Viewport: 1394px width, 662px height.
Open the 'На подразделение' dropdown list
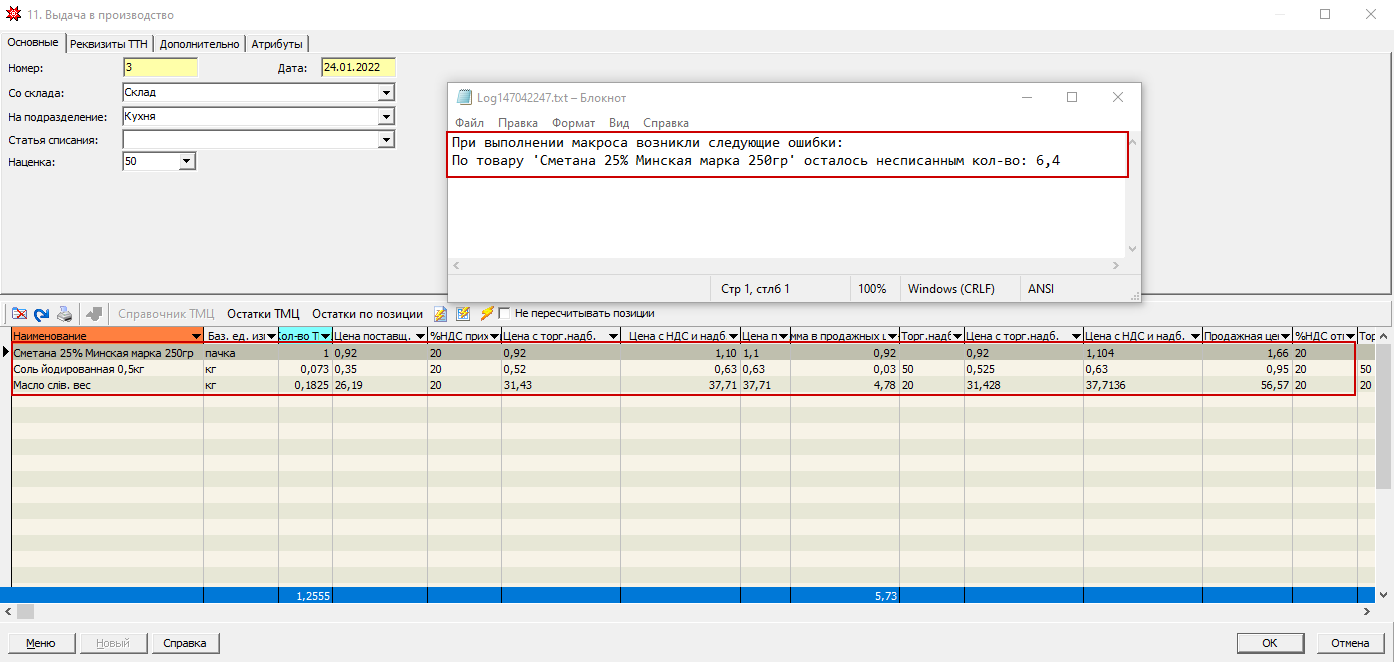386,117
